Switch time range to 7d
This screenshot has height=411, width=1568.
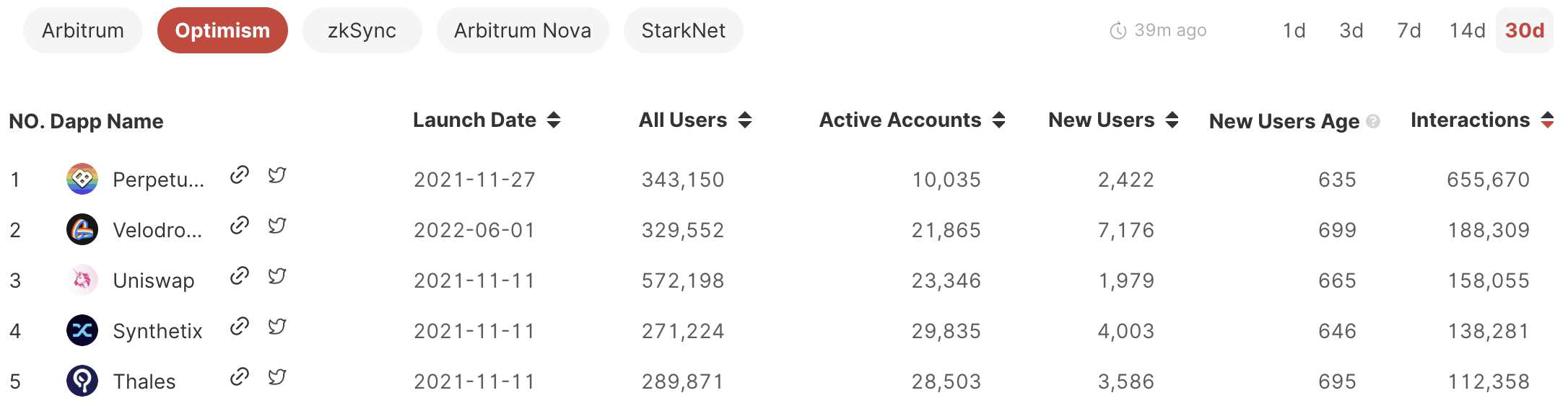[1408, 30]
